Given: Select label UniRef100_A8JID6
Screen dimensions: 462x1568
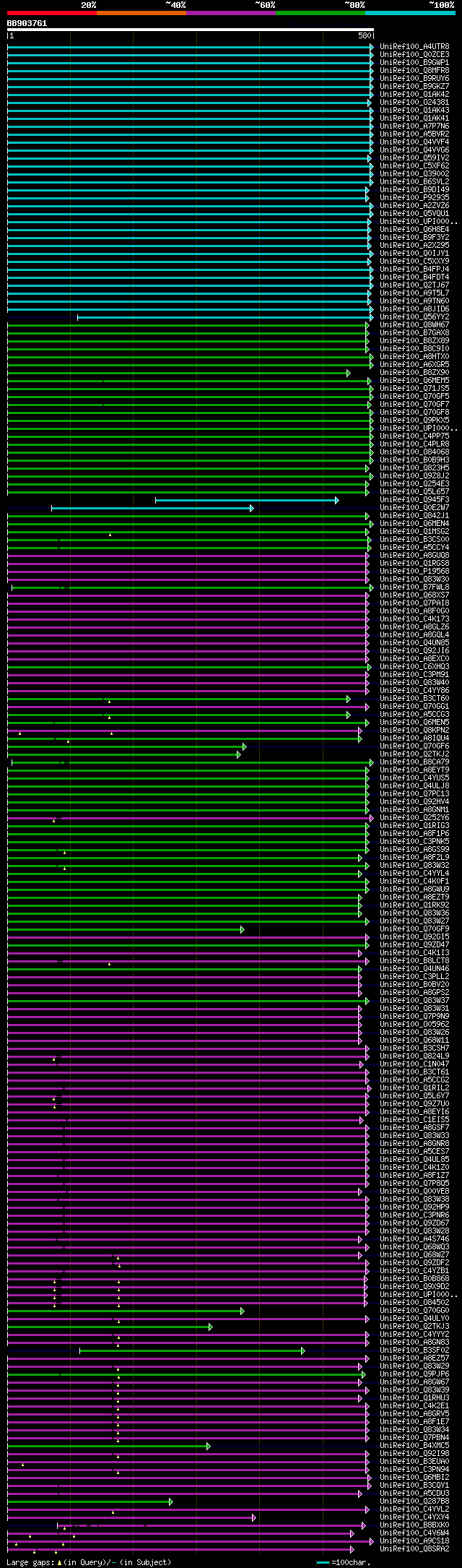Looking at the screenshot, I should (414, 309).
